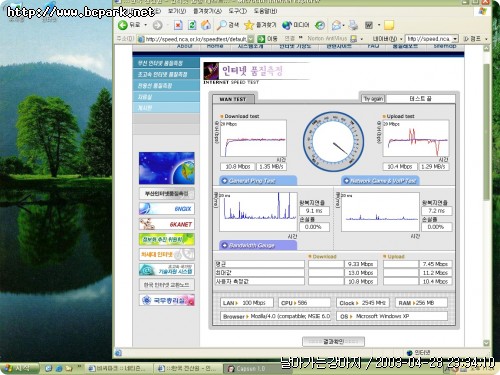Open the 무선 인터넷 품질측정 sidebar item
This screenshot has height=375, width=500.
(166, 63)
